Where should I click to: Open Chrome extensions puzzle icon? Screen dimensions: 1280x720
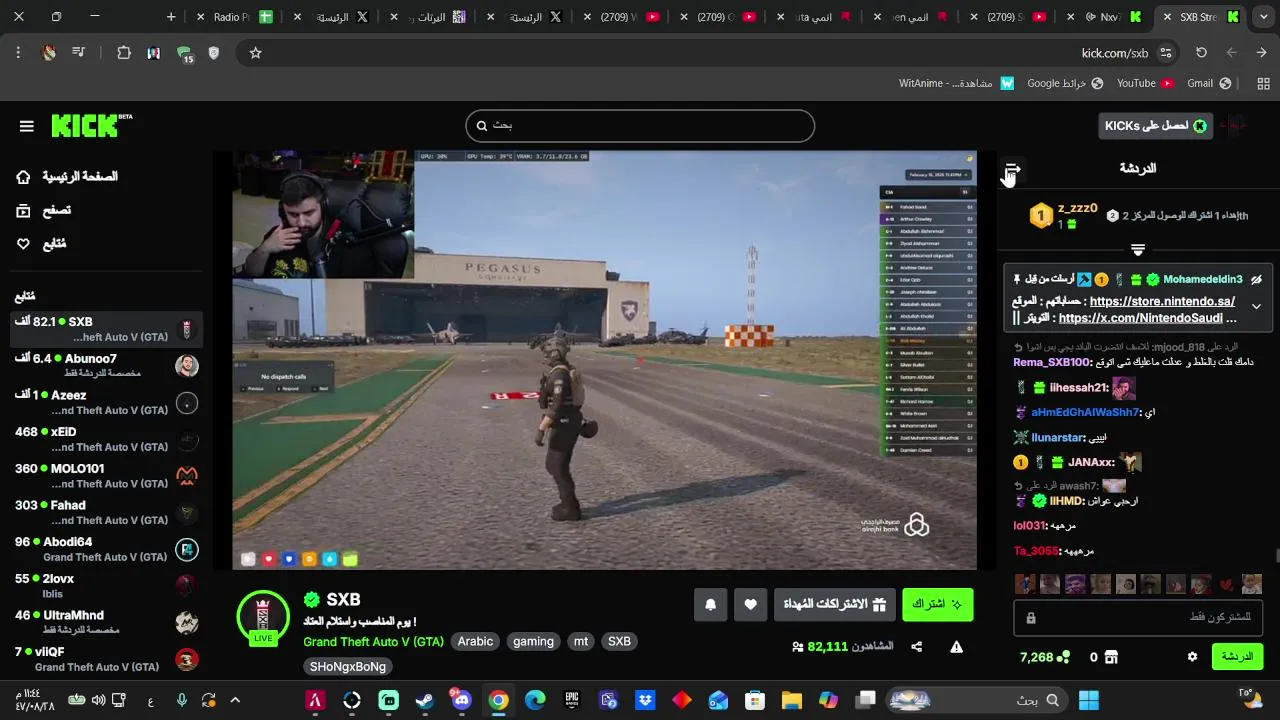pyautogui.click(x=124, y=53)
